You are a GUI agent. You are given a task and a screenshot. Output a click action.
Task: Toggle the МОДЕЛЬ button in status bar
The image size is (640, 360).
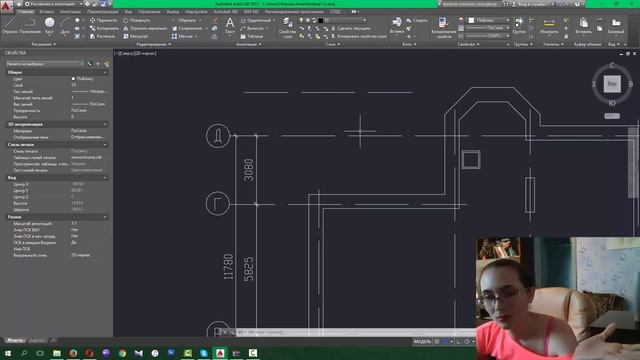point(422,341)
